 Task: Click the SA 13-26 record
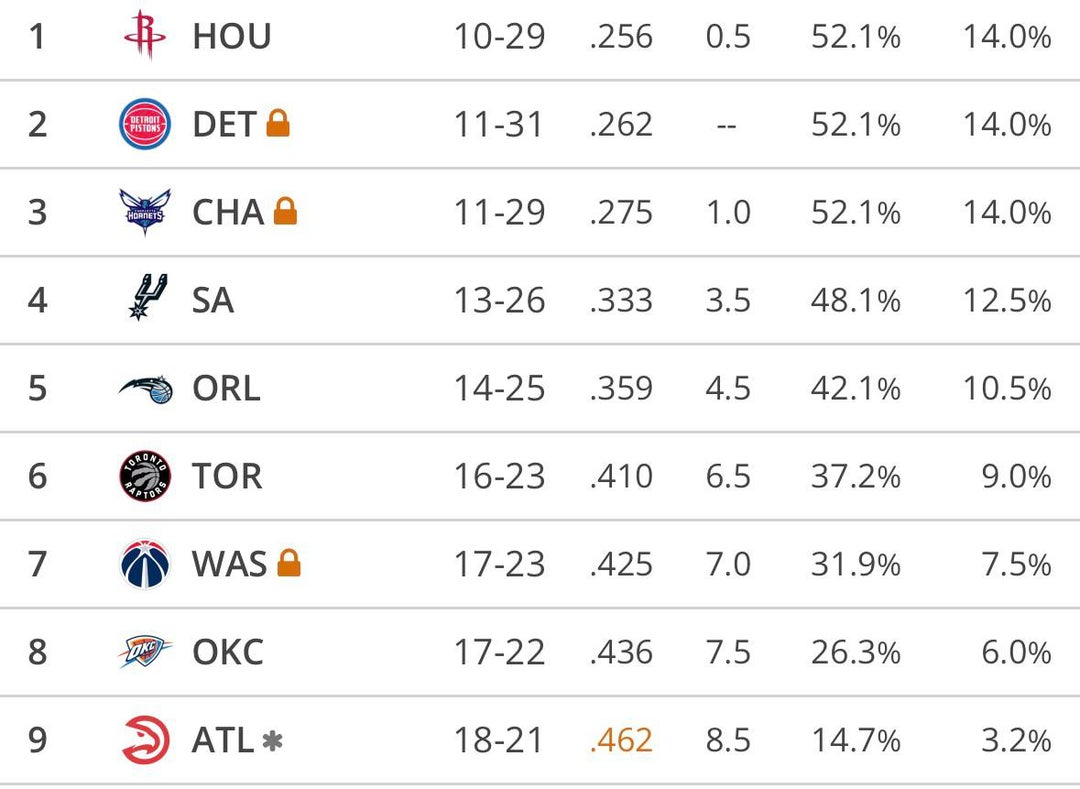[x=499, y=301]
